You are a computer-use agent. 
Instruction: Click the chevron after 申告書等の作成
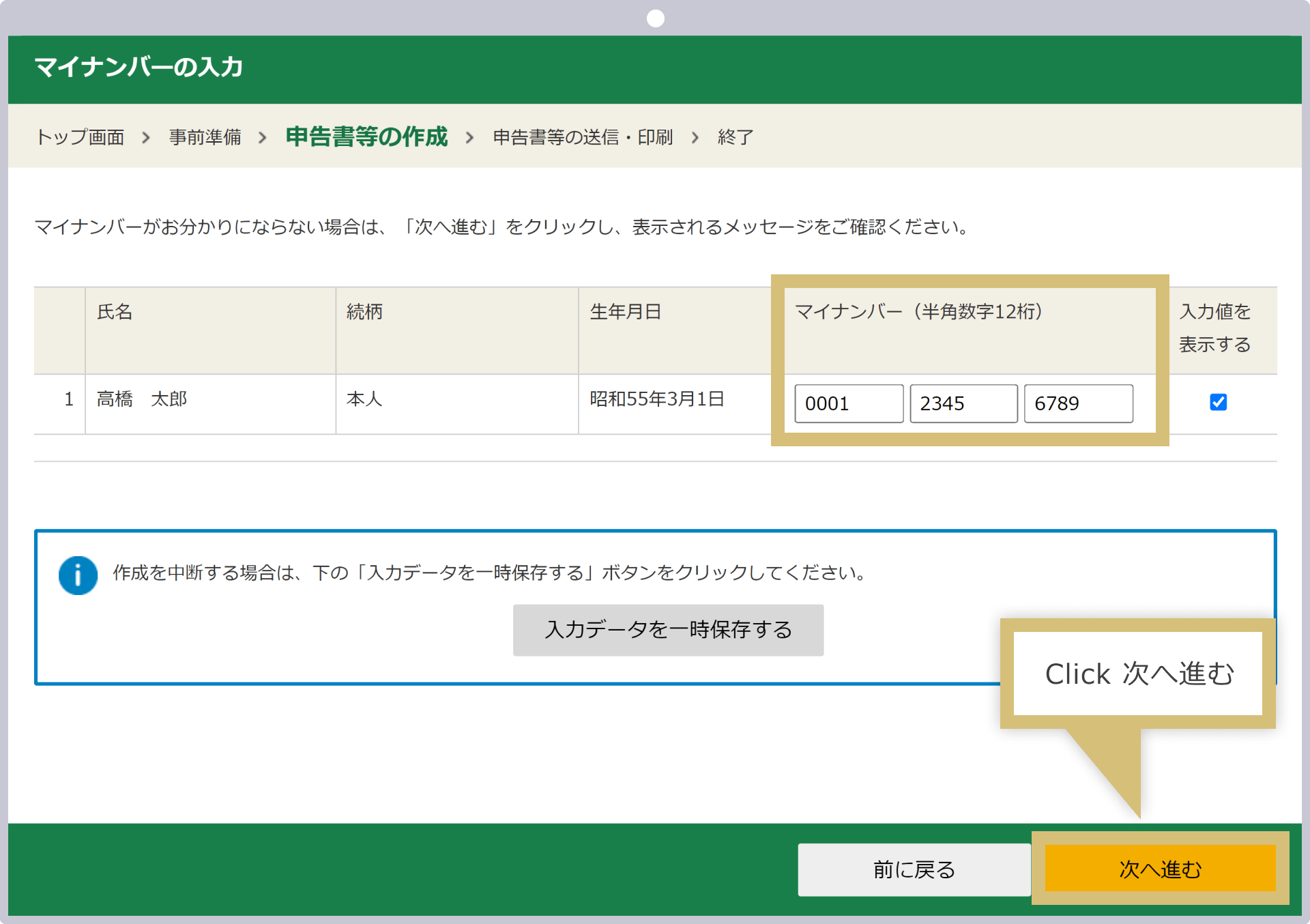coord(469,138)
